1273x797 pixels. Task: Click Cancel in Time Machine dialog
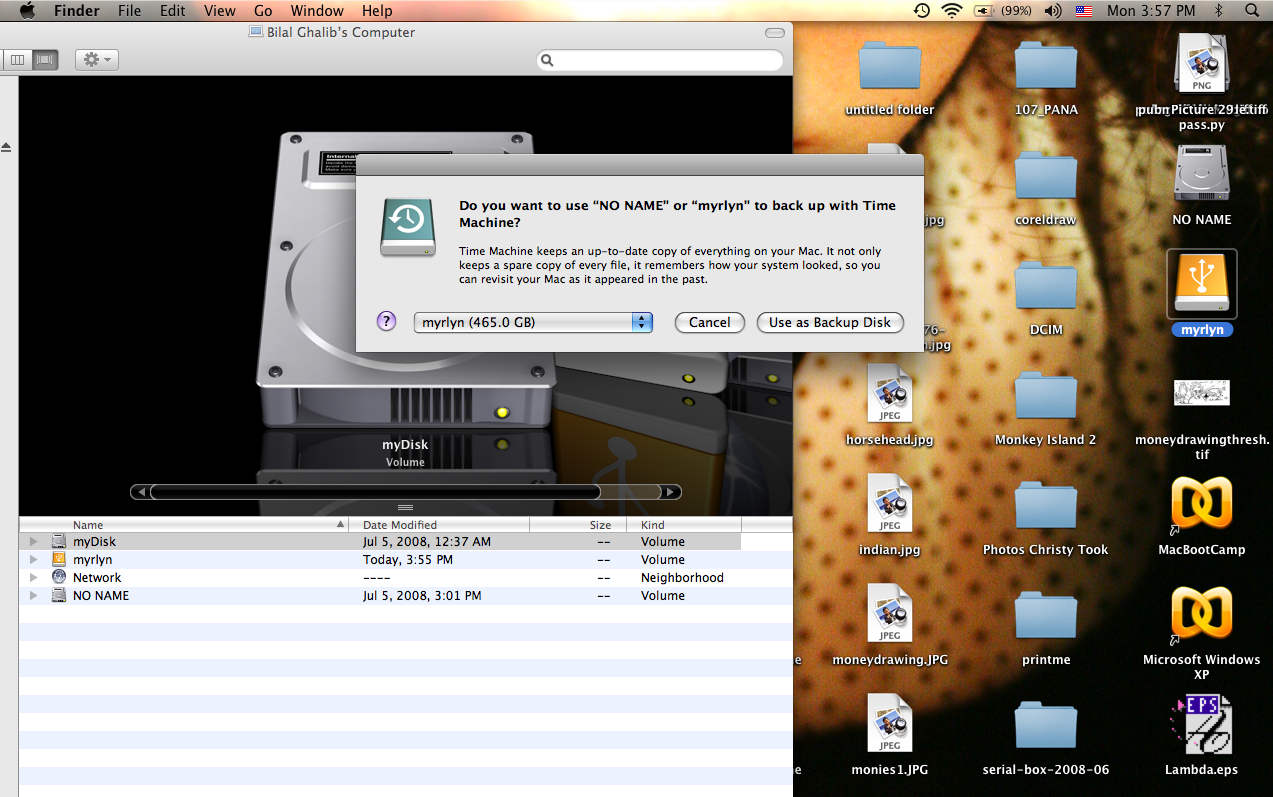(x=710, y=322)
